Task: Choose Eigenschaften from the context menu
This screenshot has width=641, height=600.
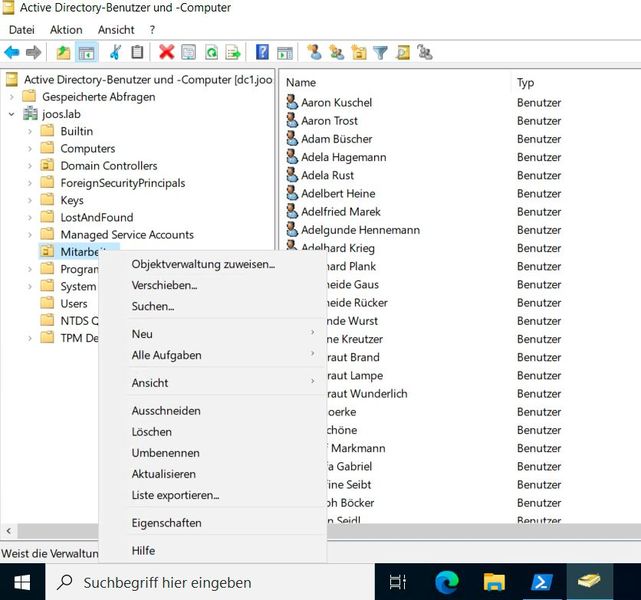Action: (166, 523)
